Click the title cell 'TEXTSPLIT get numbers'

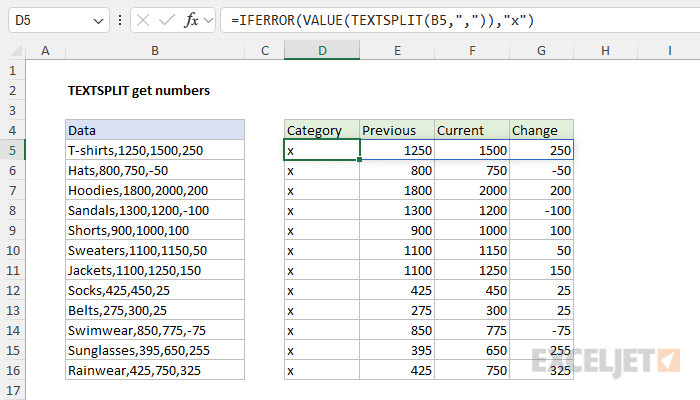coord(139,91)
